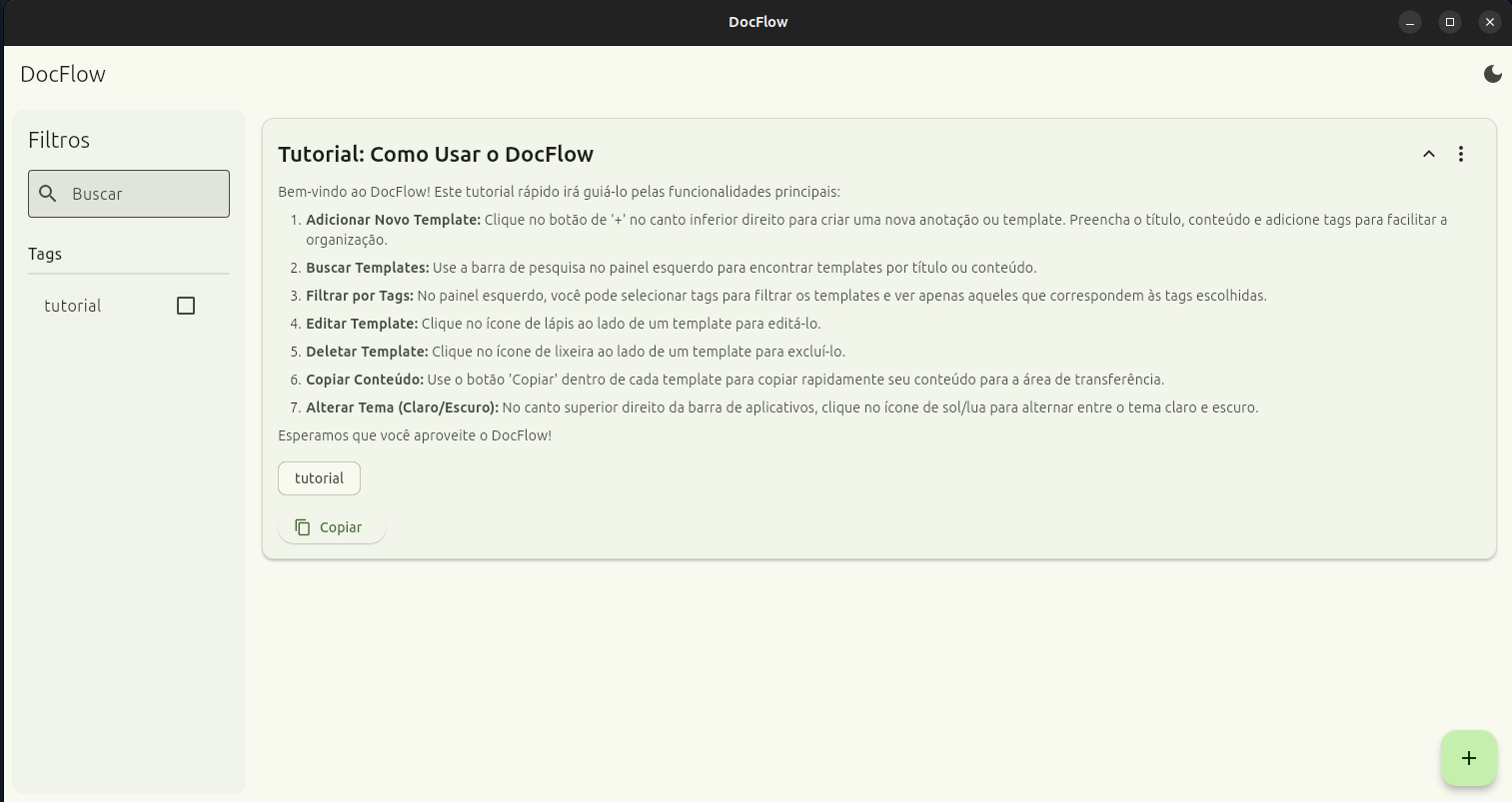
Task: Click the DocFlow title in the header bar
Action: (x=62, y=73)
